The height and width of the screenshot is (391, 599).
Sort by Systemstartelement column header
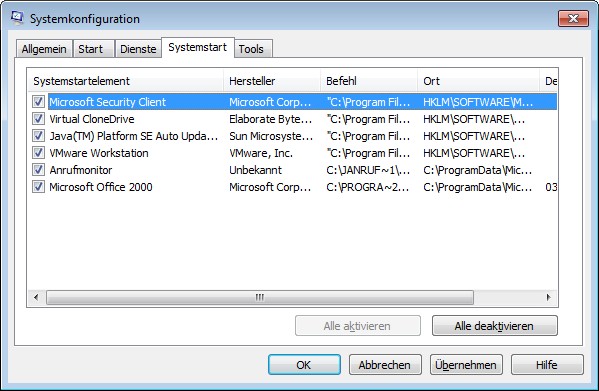(x=125, y=81)
